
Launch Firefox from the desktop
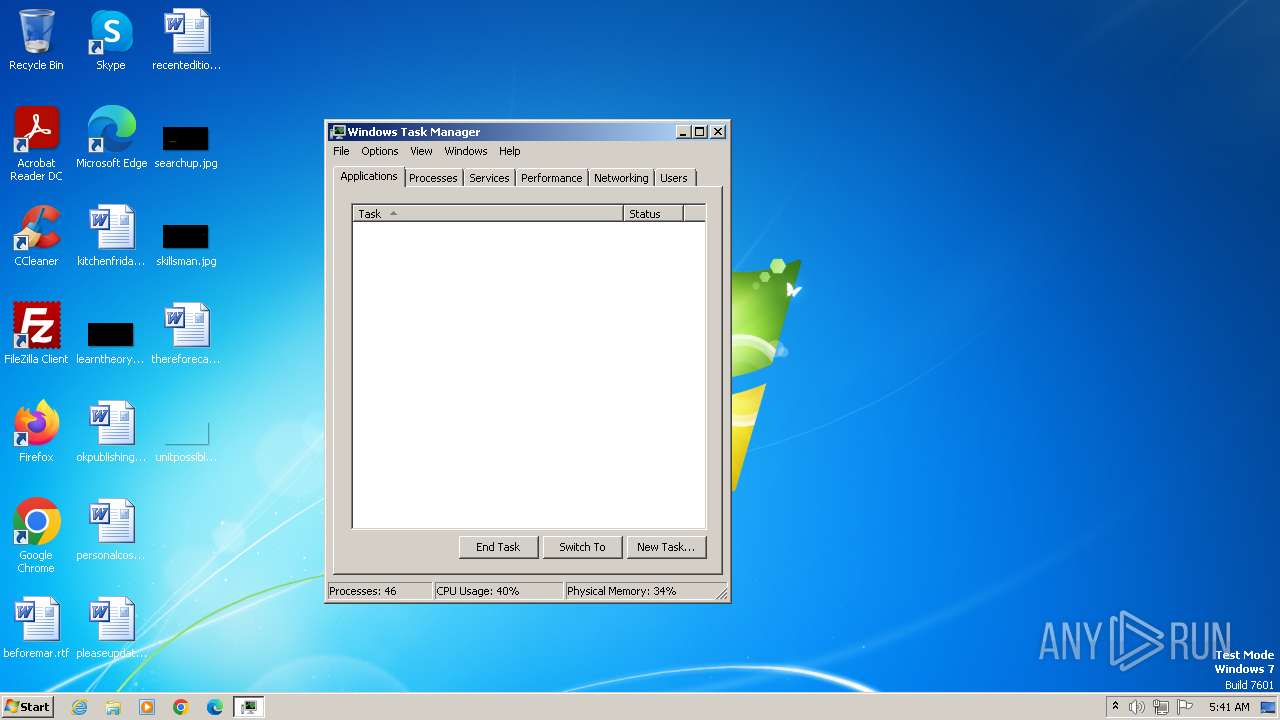click(x=36, y=432)
